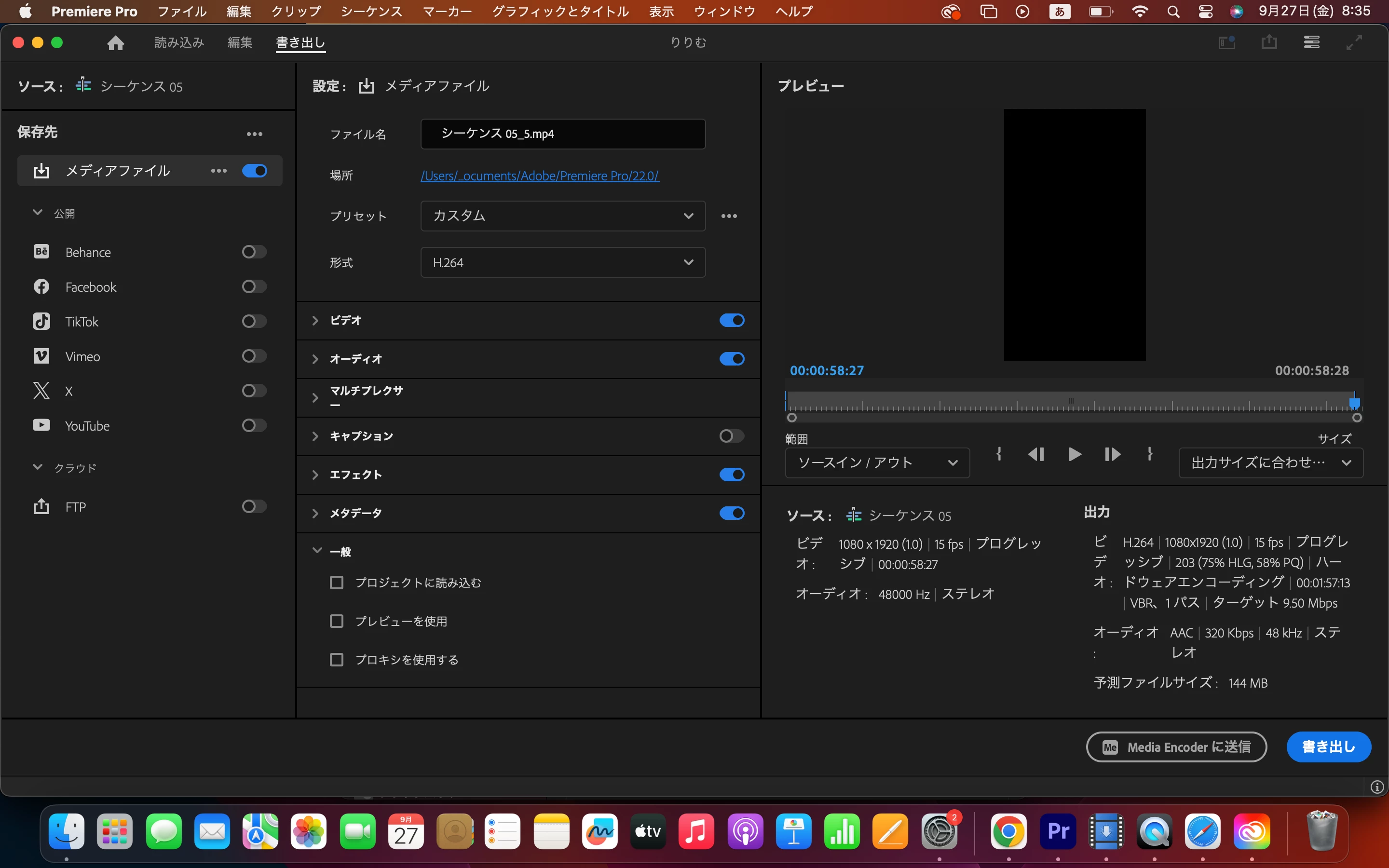Screen dimensions: 1389x868
Task: Click the Home icon in header
Action: 115,42
